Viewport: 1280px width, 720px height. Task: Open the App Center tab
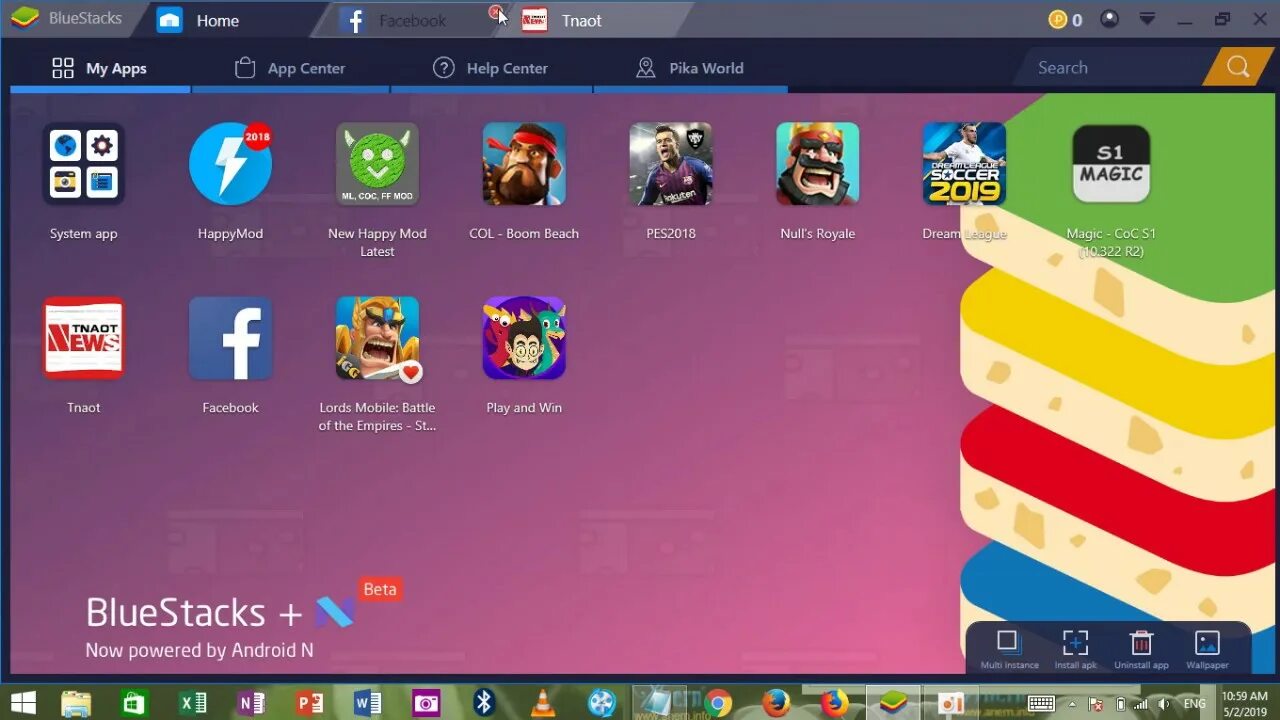click(290, 68)
